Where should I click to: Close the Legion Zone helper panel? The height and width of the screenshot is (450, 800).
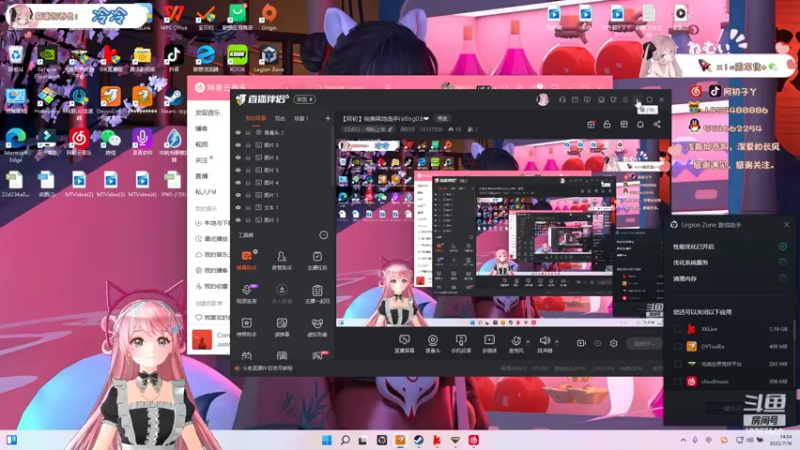tap(786, 224)
